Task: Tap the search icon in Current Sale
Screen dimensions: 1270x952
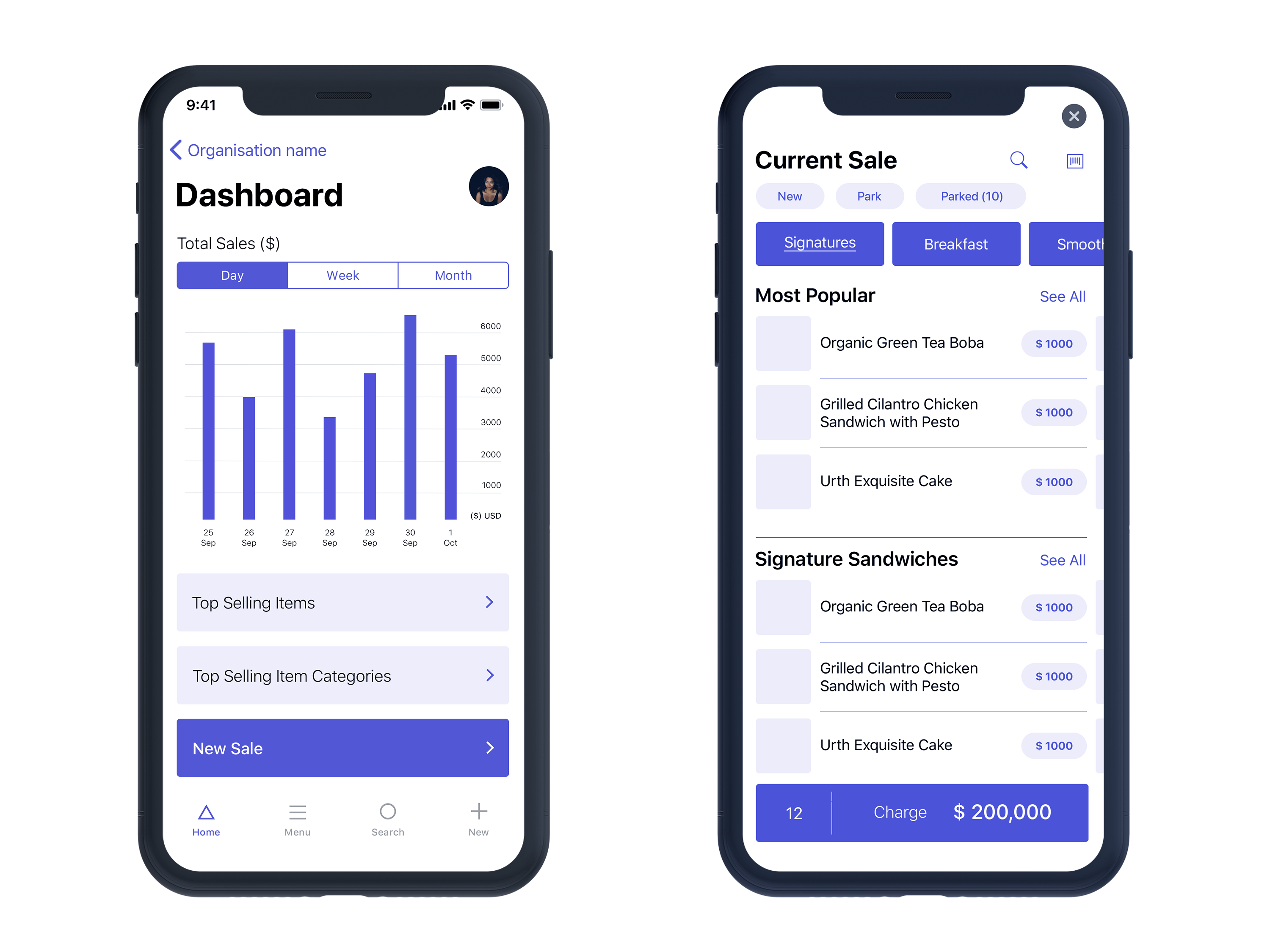Action: coord(1019,160)
